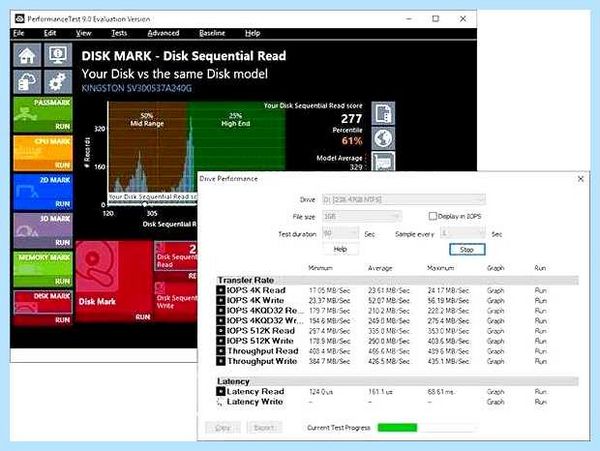
Task: Click the Latency section header
Action: pos(397,381)
